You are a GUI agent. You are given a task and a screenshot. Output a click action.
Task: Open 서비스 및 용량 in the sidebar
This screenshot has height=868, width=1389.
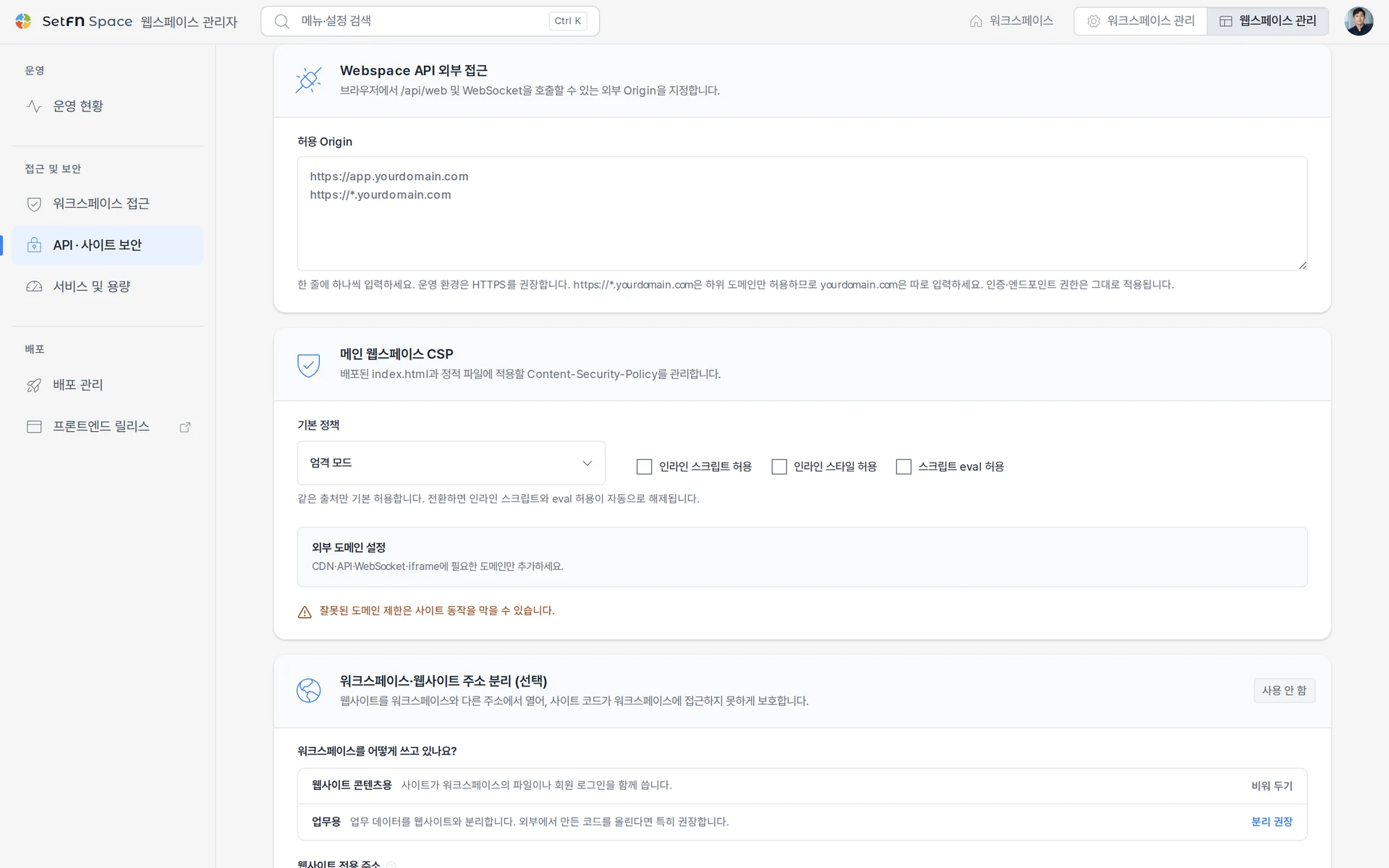(108, 286)
